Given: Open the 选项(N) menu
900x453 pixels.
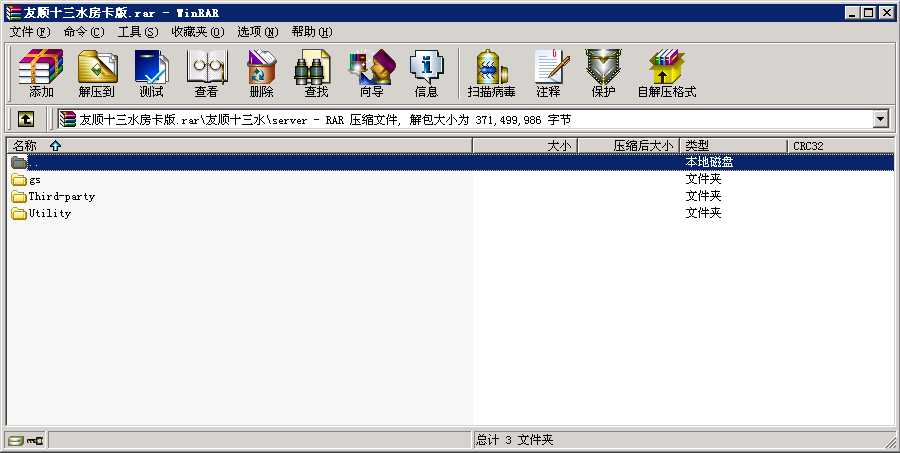Looking at the screenshot, I should pyautogui.click(x=258, y=32).
